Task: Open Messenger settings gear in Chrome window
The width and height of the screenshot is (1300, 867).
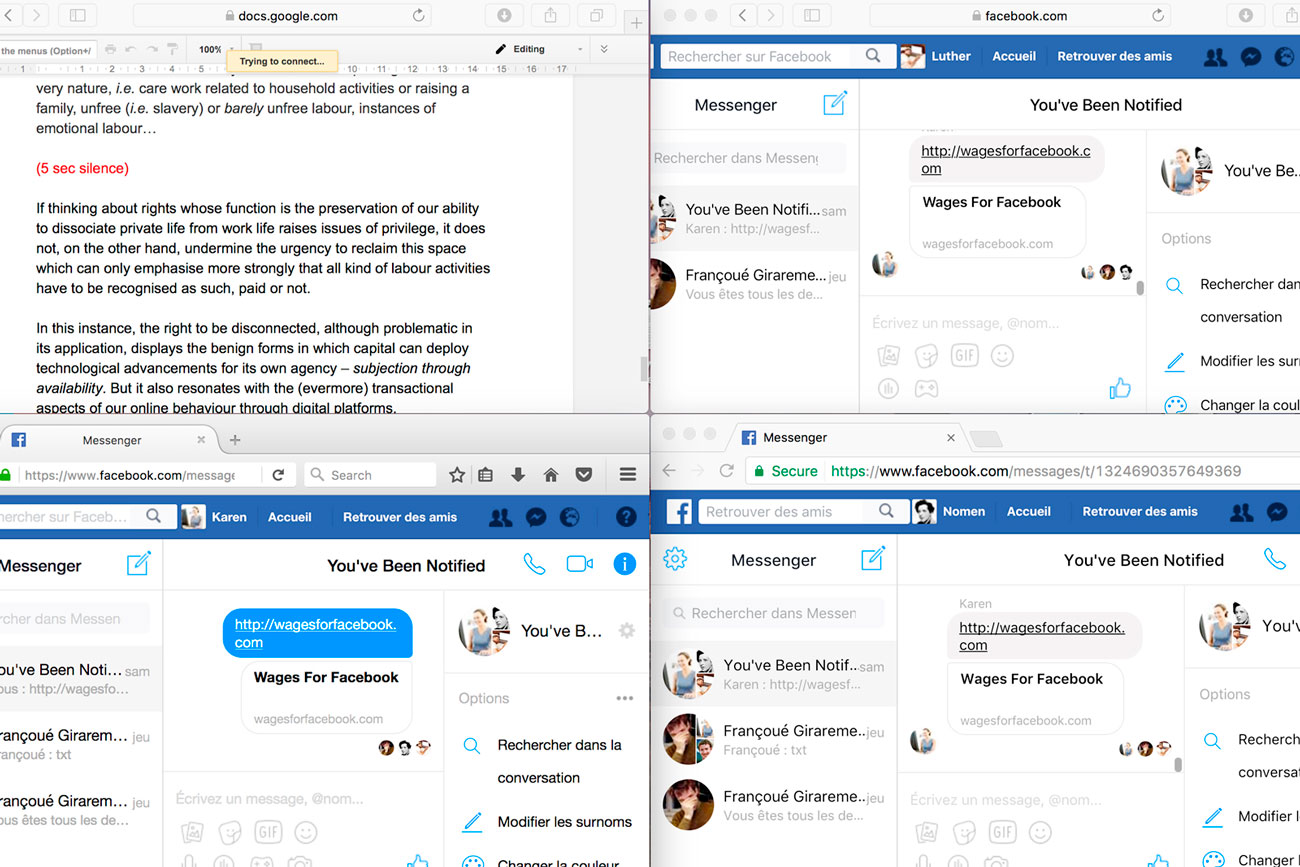Action: [x=675, y=559]
